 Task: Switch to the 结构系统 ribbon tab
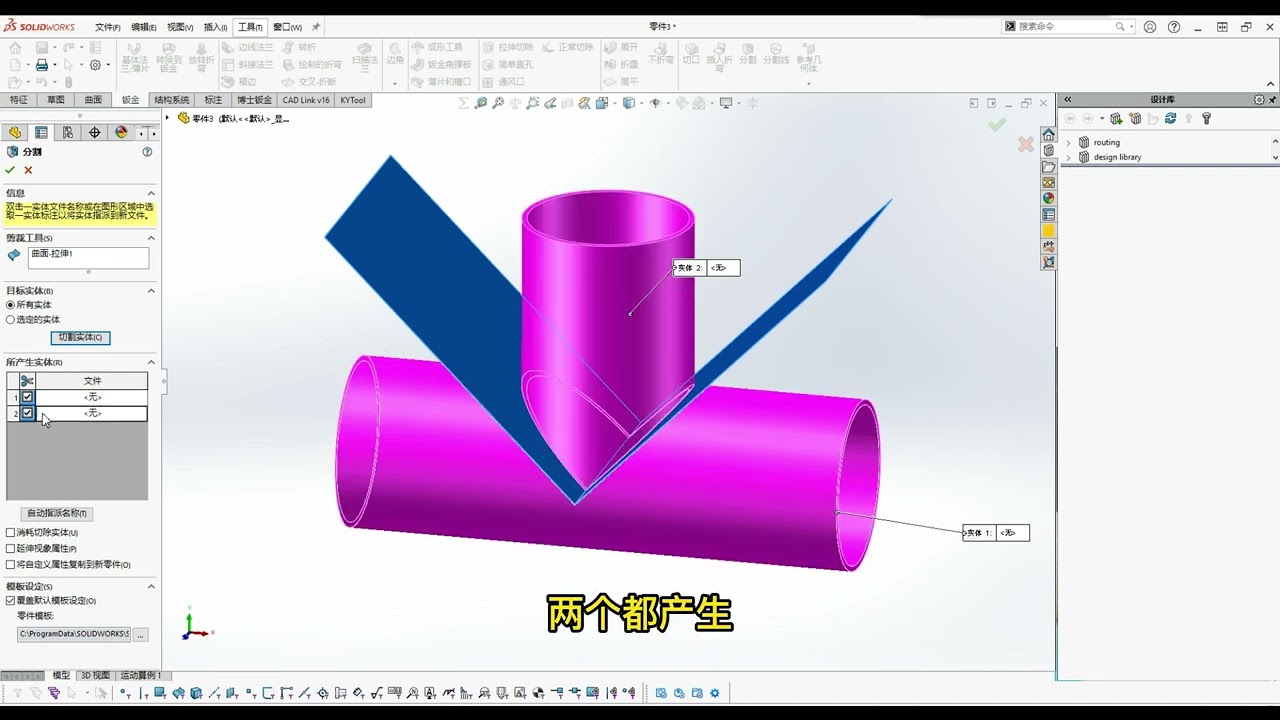coord(171,100)
